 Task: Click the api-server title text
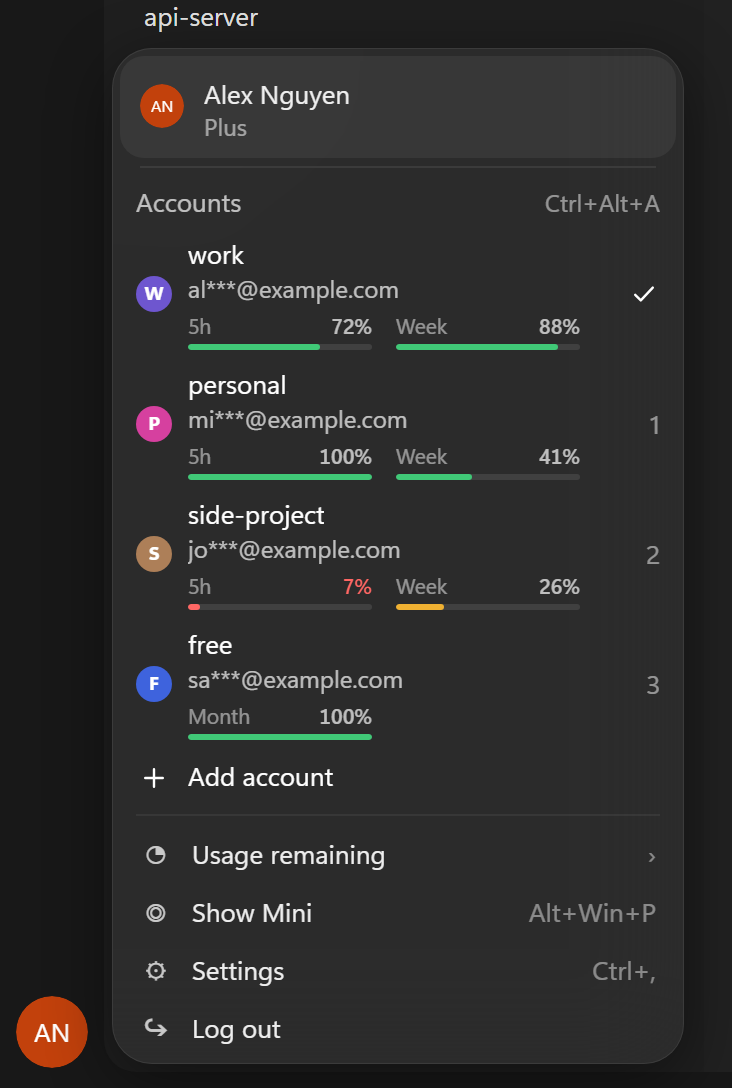click(201, 18)
